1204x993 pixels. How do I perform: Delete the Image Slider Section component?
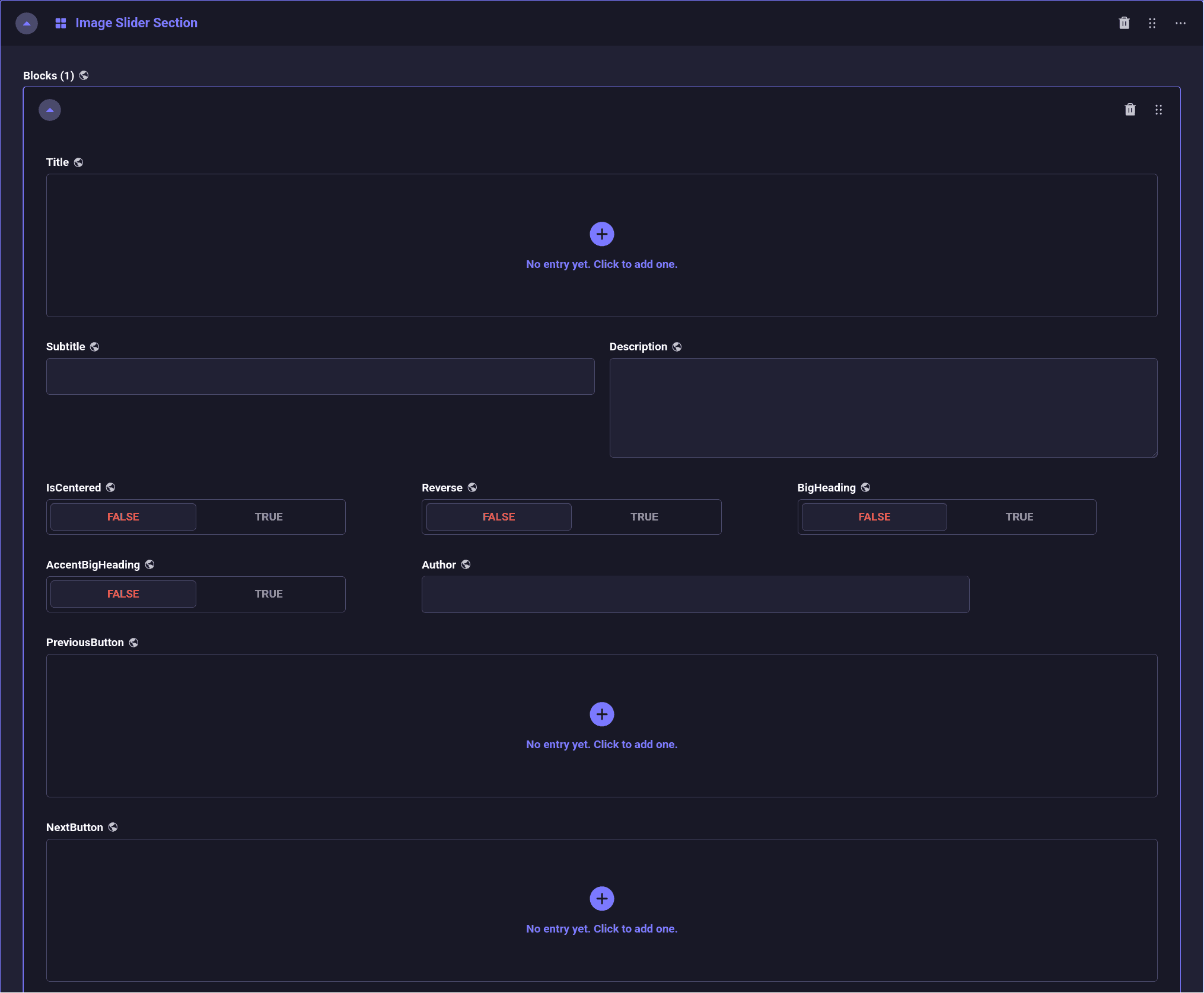pos(1124,23)
